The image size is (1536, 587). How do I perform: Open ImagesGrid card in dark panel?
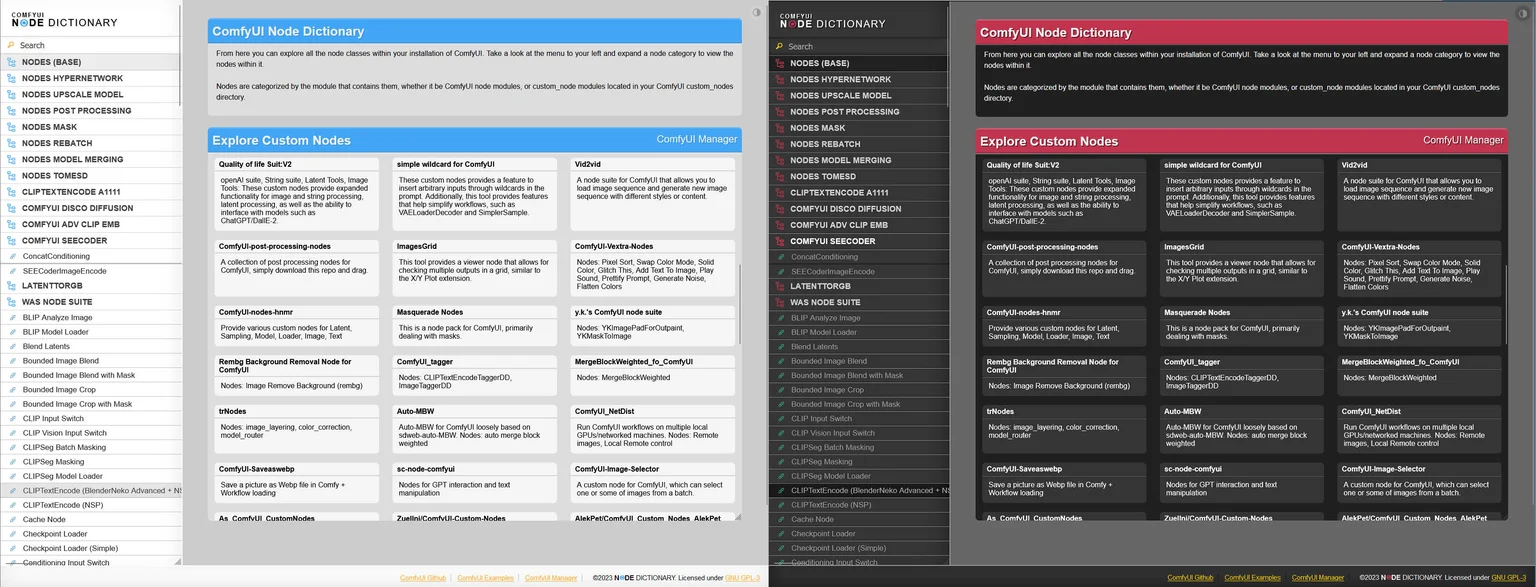[x=1243, y=268]
